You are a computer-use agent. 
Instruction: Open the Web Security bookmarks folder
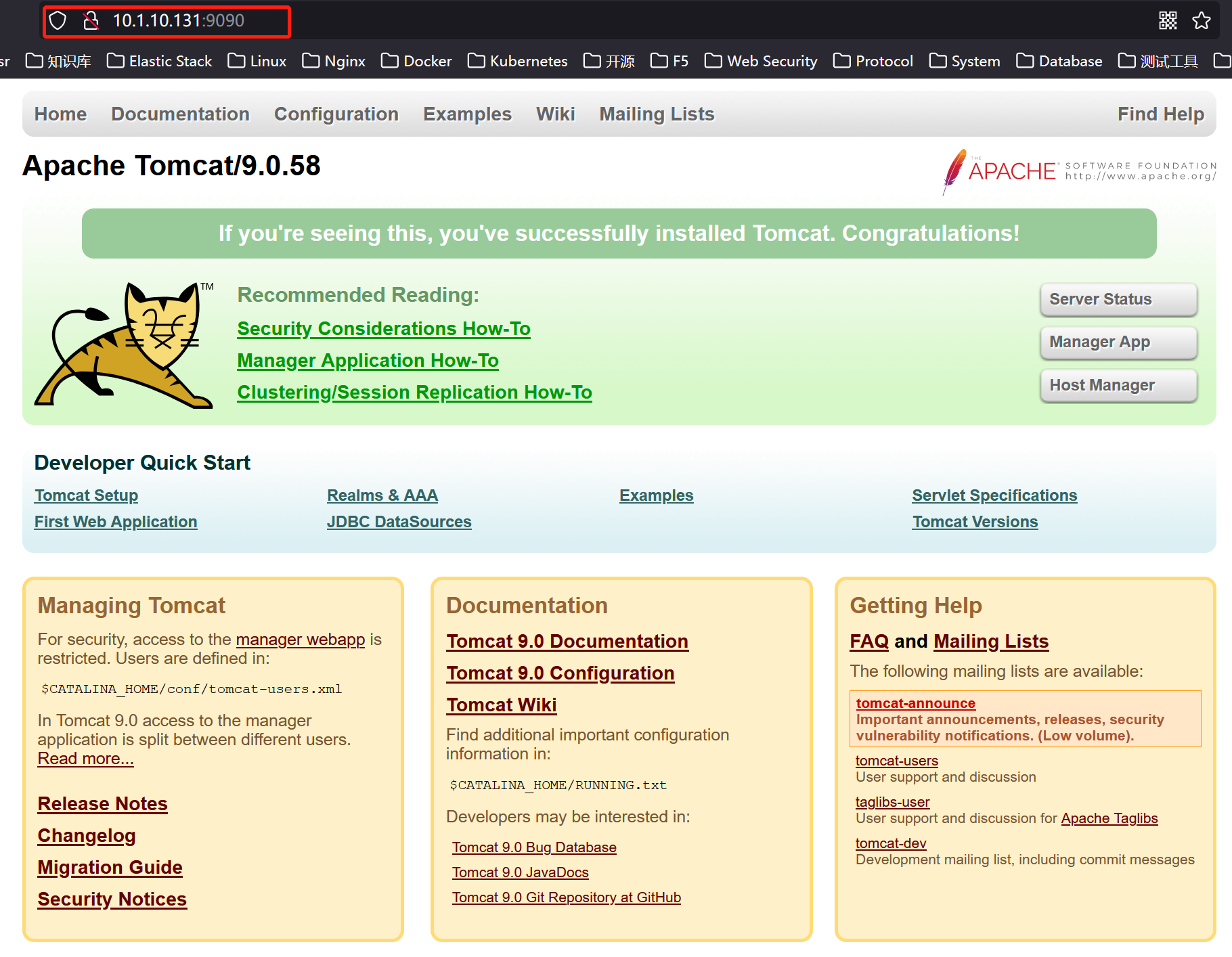(x=761, y=61)
